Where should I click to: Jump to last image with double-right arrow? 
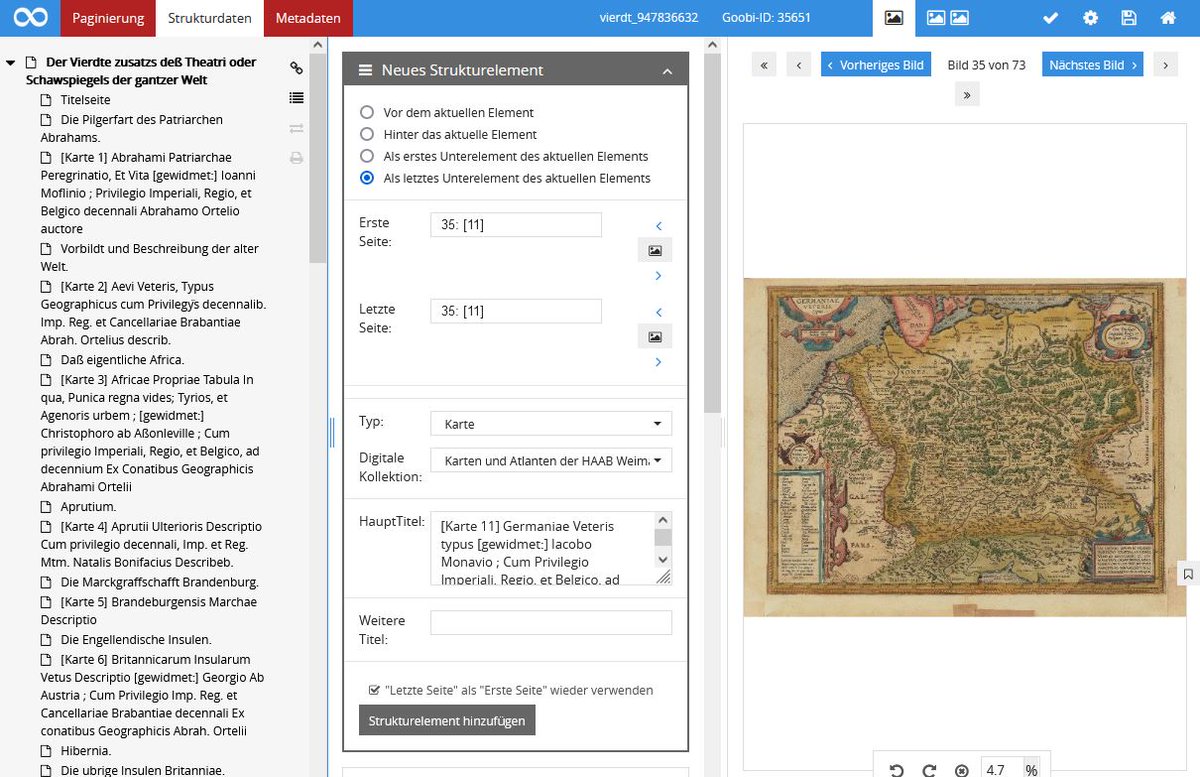[x=967, y=94]
